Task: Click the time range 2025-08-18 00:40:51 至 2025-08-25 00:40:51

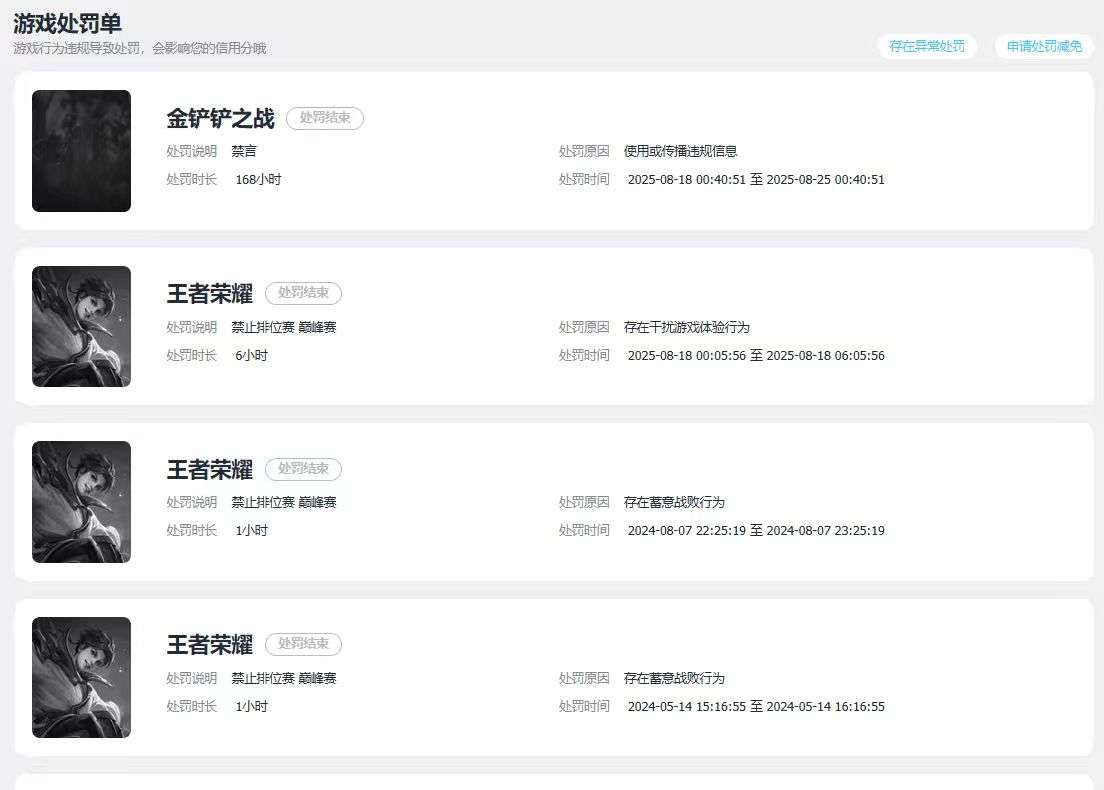Action: (756, 180)
